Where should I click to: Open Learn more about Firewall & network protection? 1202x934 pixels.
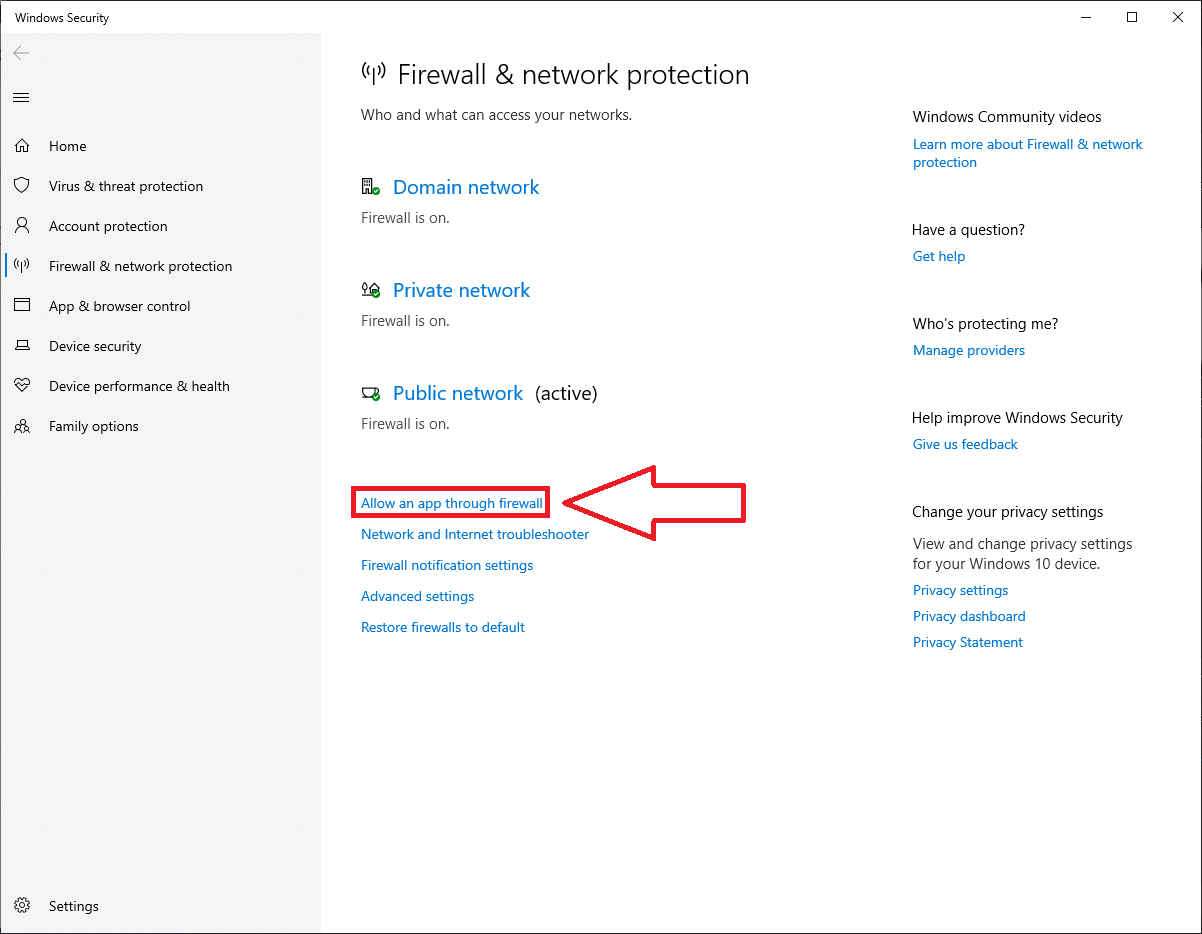coord(1027,153)
